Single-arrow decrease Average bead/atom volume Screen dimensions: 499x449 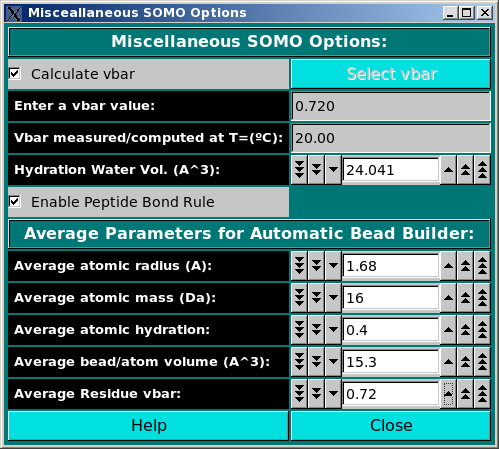coord(333,362)
